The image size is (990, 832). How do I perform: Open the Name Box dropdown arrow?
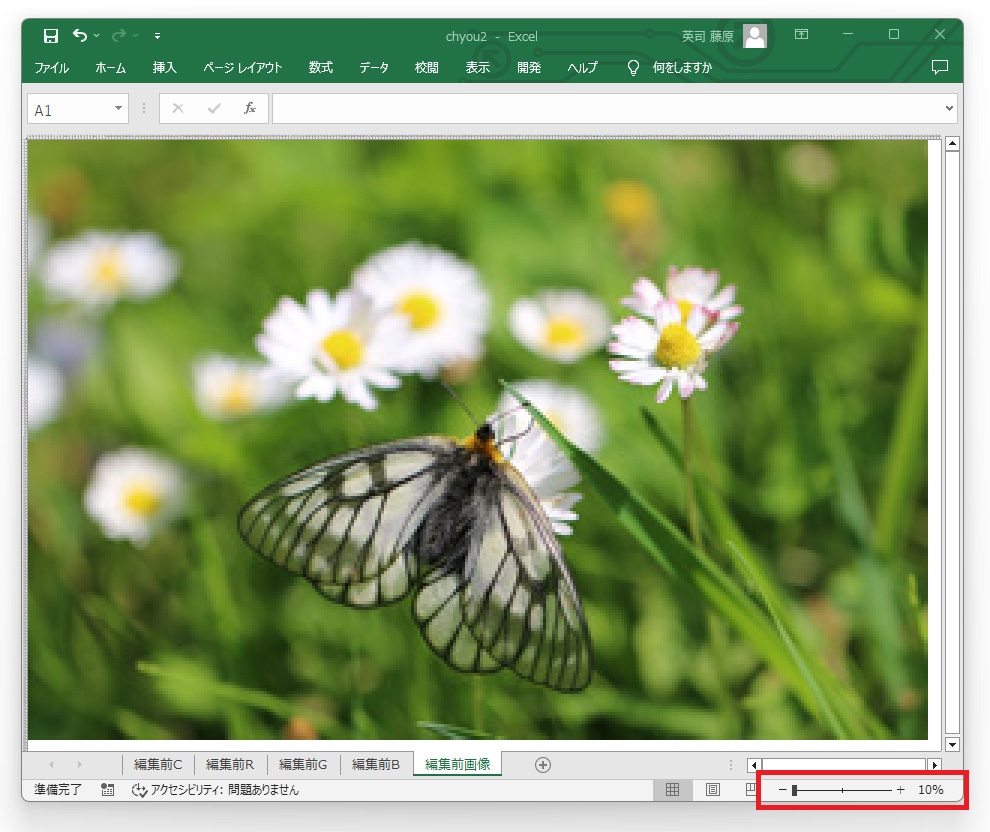coord(118,109)
